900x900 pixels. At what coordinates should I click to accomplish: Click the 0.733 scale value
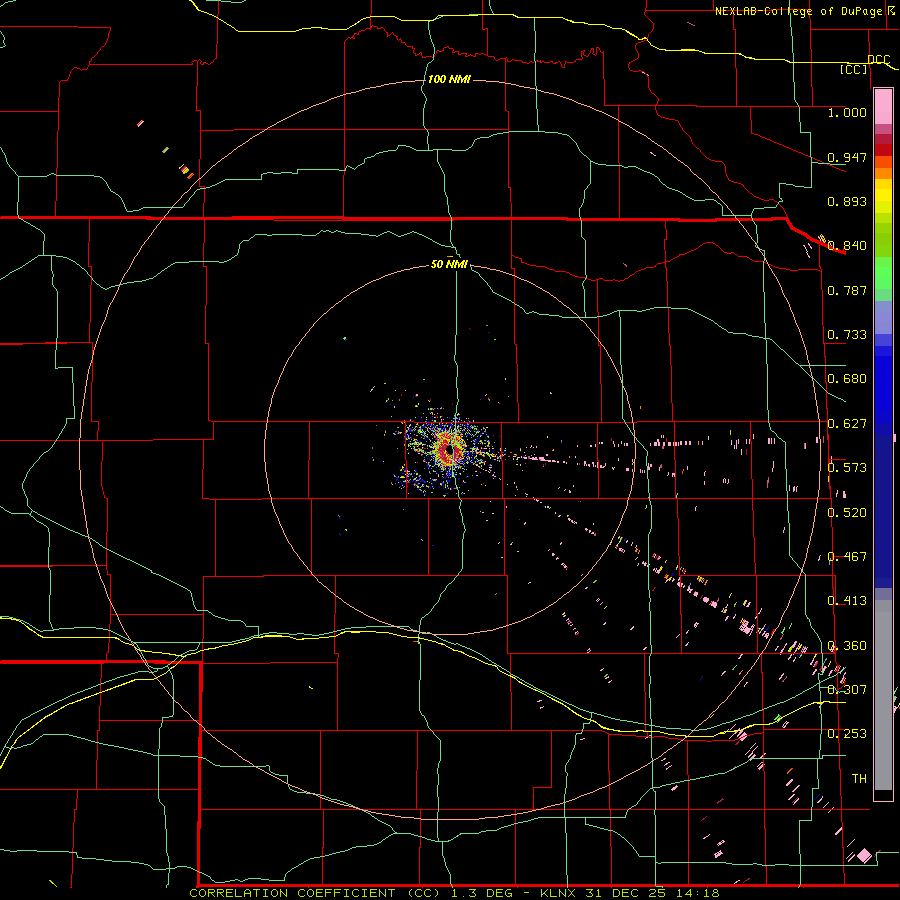847,335
